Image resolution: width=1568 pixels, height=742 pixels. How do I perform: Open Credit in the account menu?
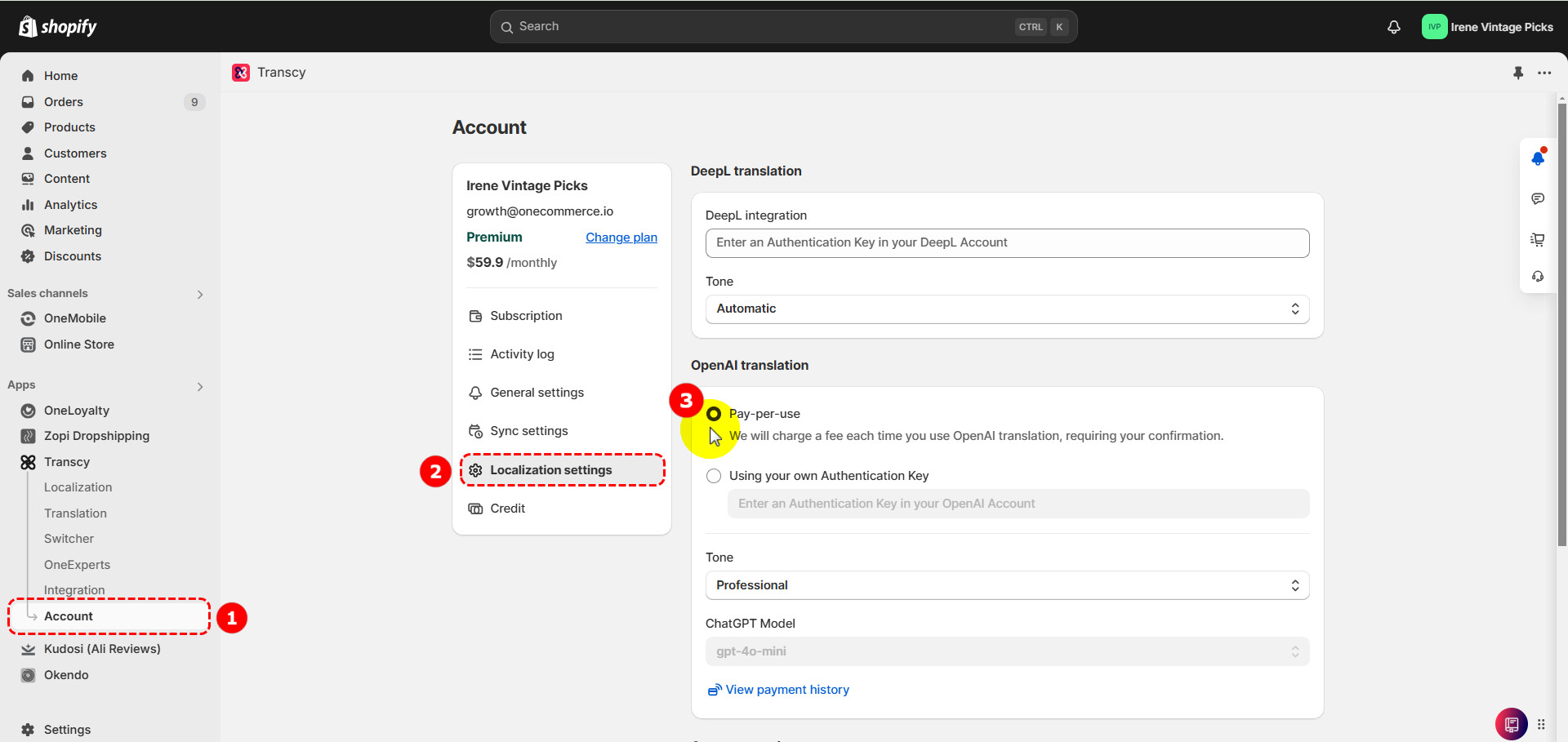562,509
